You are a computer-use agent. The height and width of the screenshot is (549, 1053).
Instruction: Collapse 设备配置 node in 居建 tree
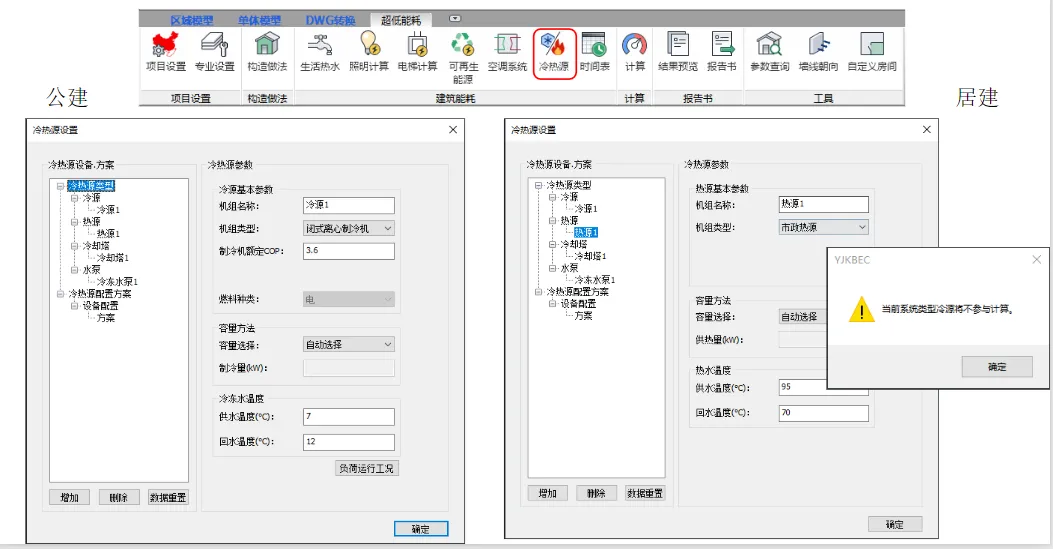552,303
